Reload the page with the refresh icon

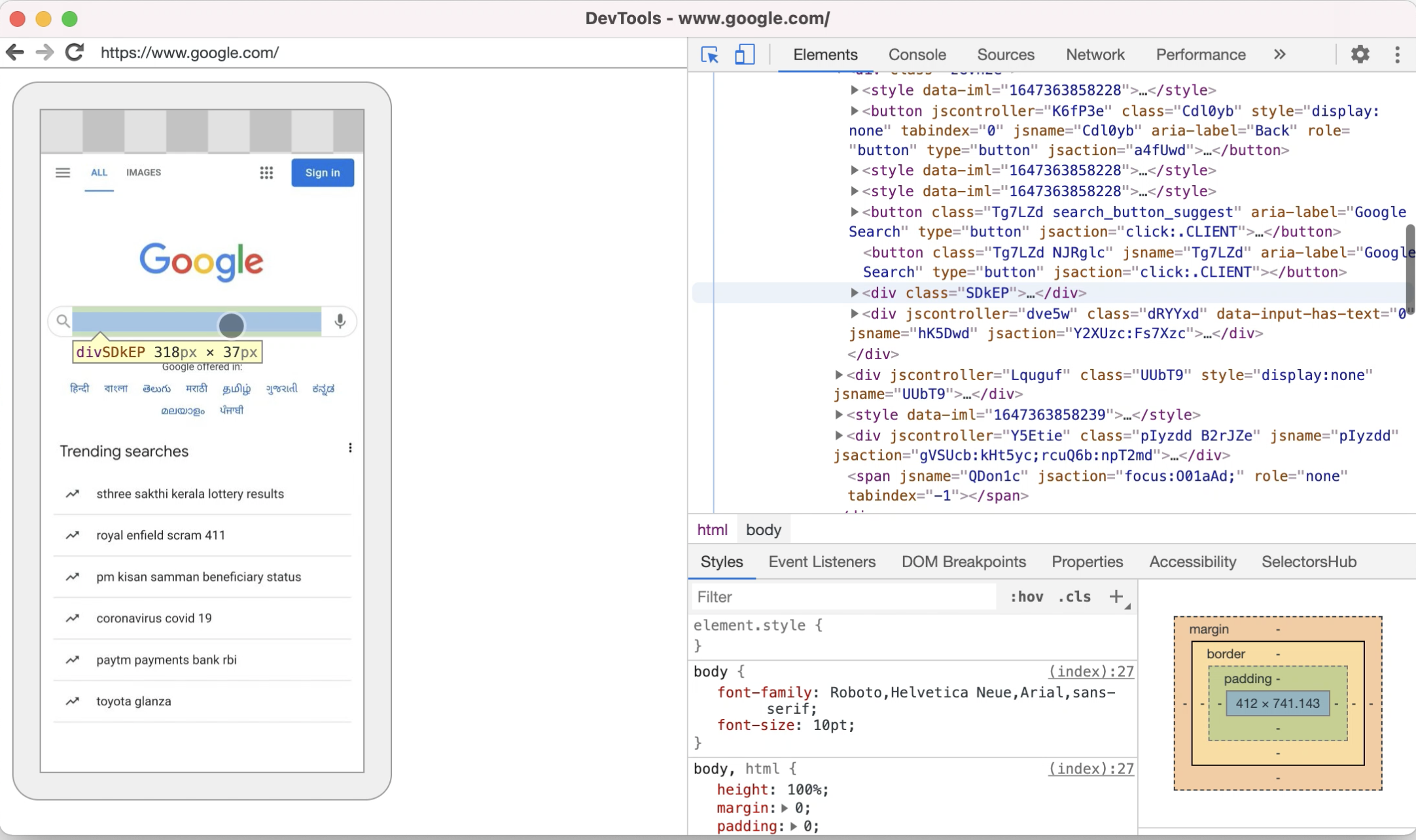pos(74,52)
